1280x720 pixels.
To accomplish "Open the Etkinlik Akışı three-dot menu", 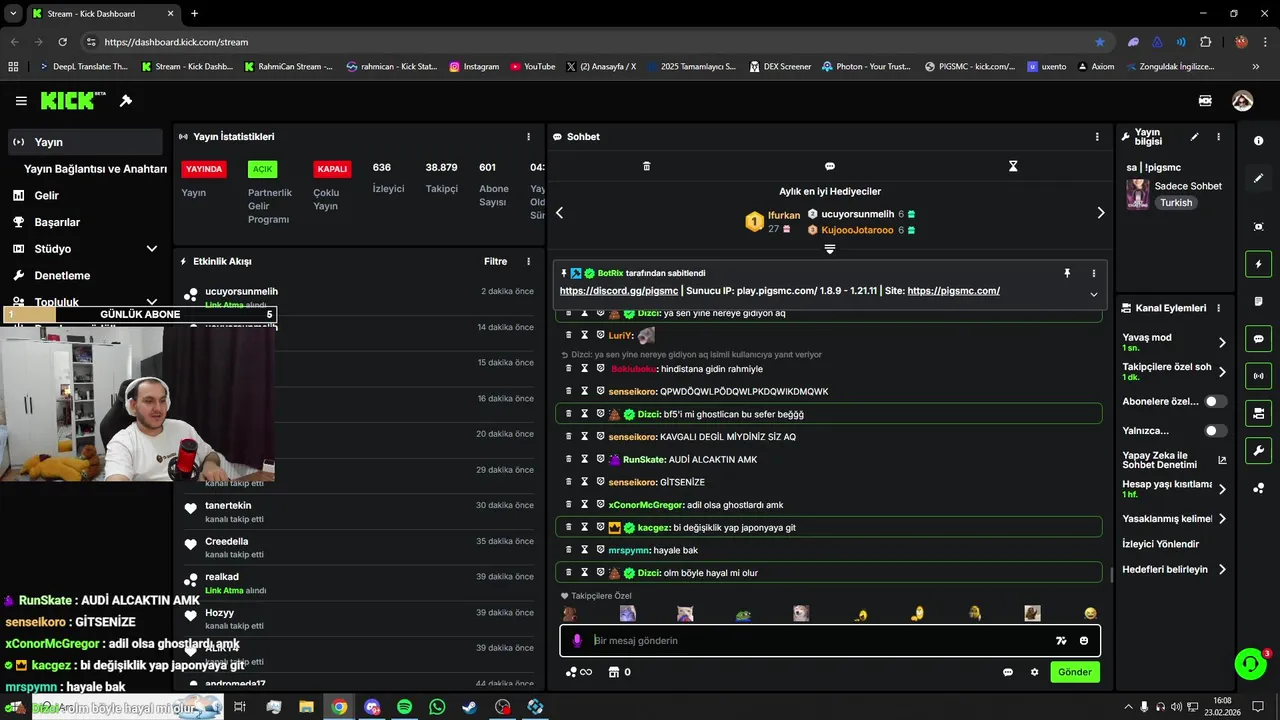I will 529,262.
